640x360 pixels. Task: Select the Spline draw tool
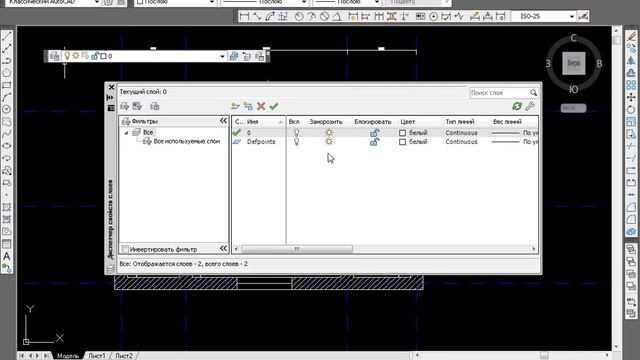(x=7, y=134)
